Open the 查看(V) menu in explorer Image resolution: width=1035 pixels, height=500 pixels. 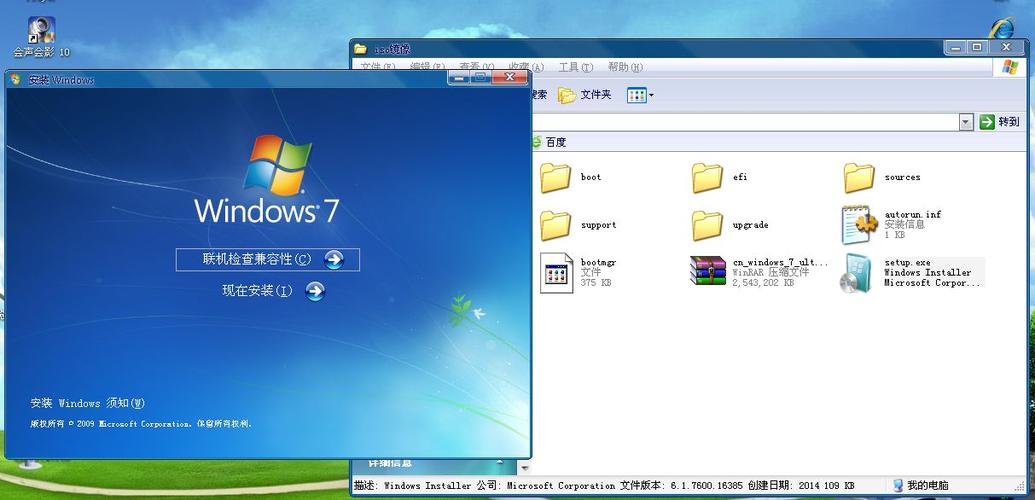click(x=477, y=67)
